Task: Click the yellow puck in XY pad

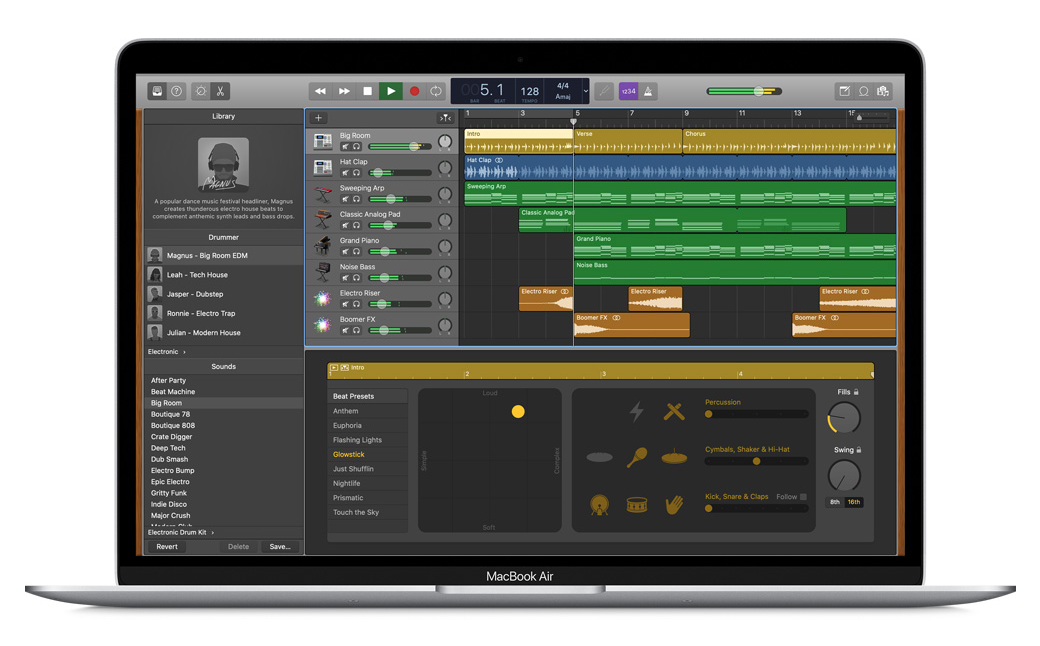Action: [x=518, y=412]
